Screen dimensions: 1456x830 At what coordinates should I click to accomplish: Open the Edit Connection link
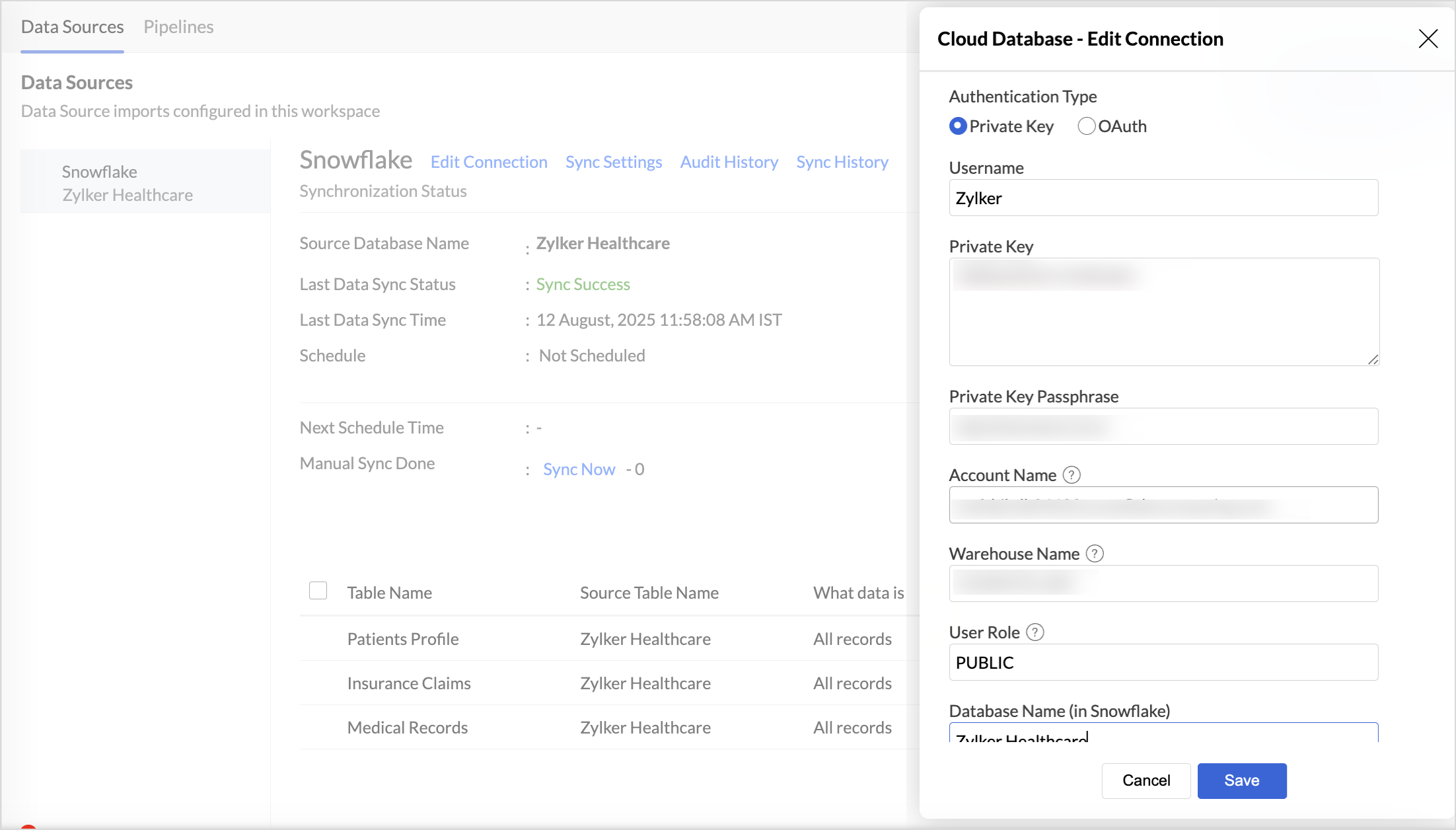489,162
